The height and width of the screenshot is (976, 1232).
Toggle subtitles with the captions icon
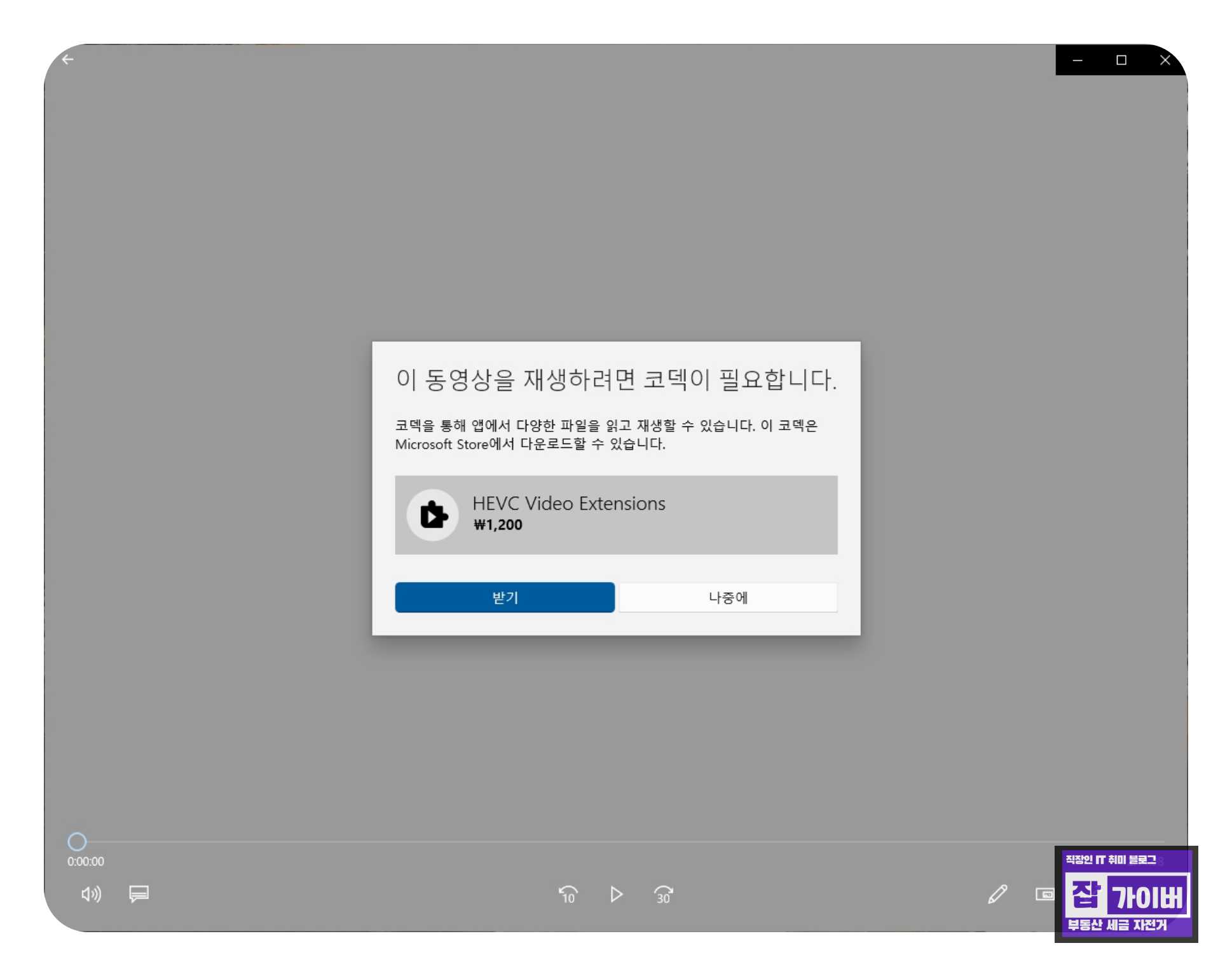[139, 895]
